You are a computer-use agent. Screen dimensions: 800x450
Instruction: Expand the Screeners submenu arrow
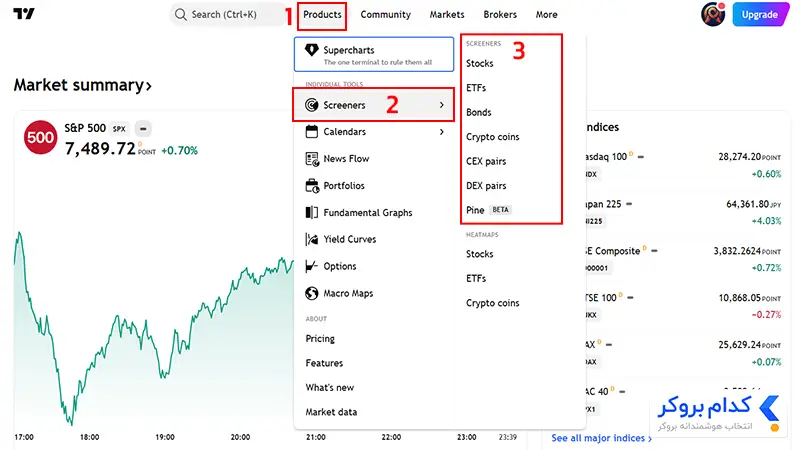442,105
